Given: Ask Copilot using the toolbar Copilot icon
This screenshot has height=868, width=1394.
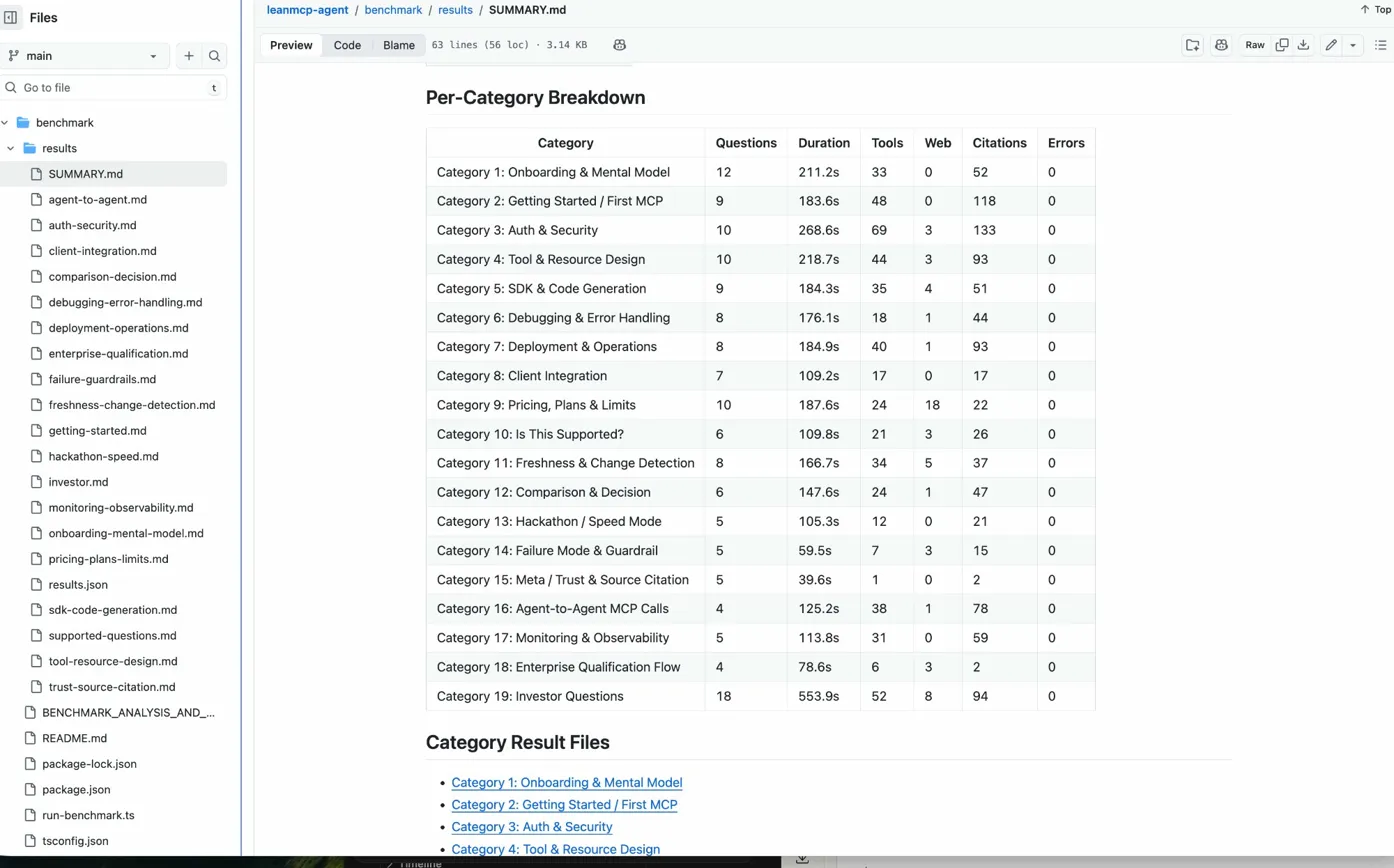Looking at the screenshot, I should [x=1221, y=45].
